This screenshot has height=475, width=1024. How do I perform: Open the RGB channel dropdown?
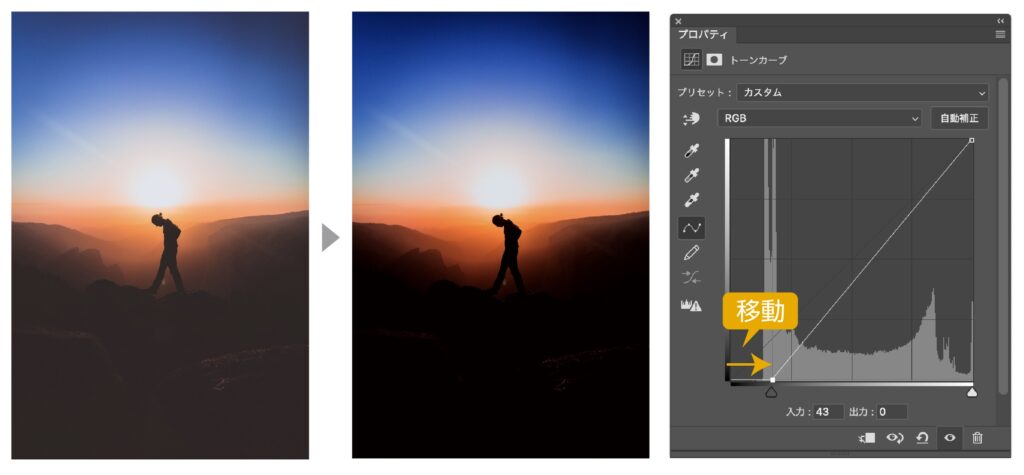tap(820, 119)
